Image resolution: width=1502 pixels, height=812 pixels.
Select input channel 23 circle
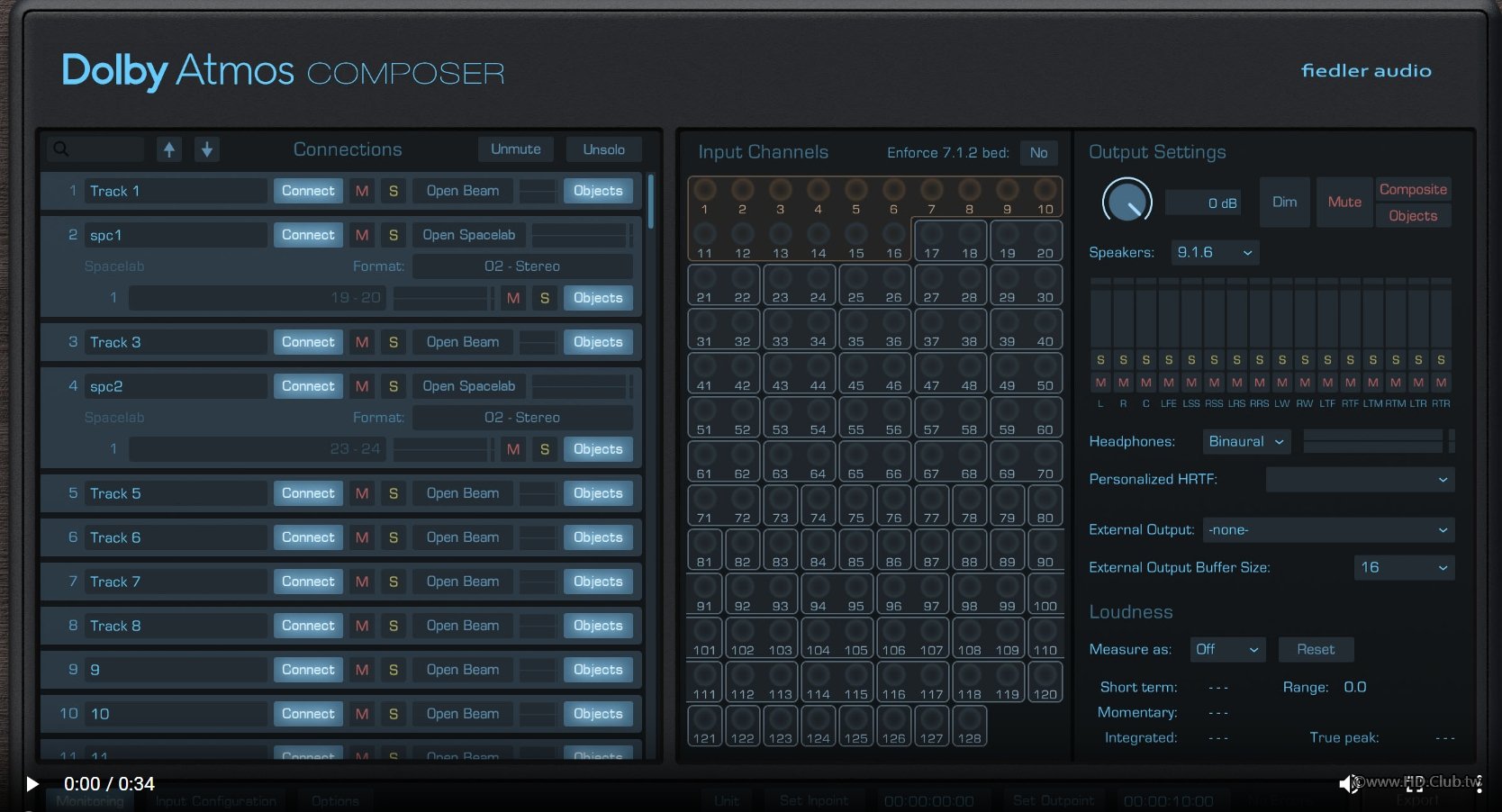tap(780, 278)
